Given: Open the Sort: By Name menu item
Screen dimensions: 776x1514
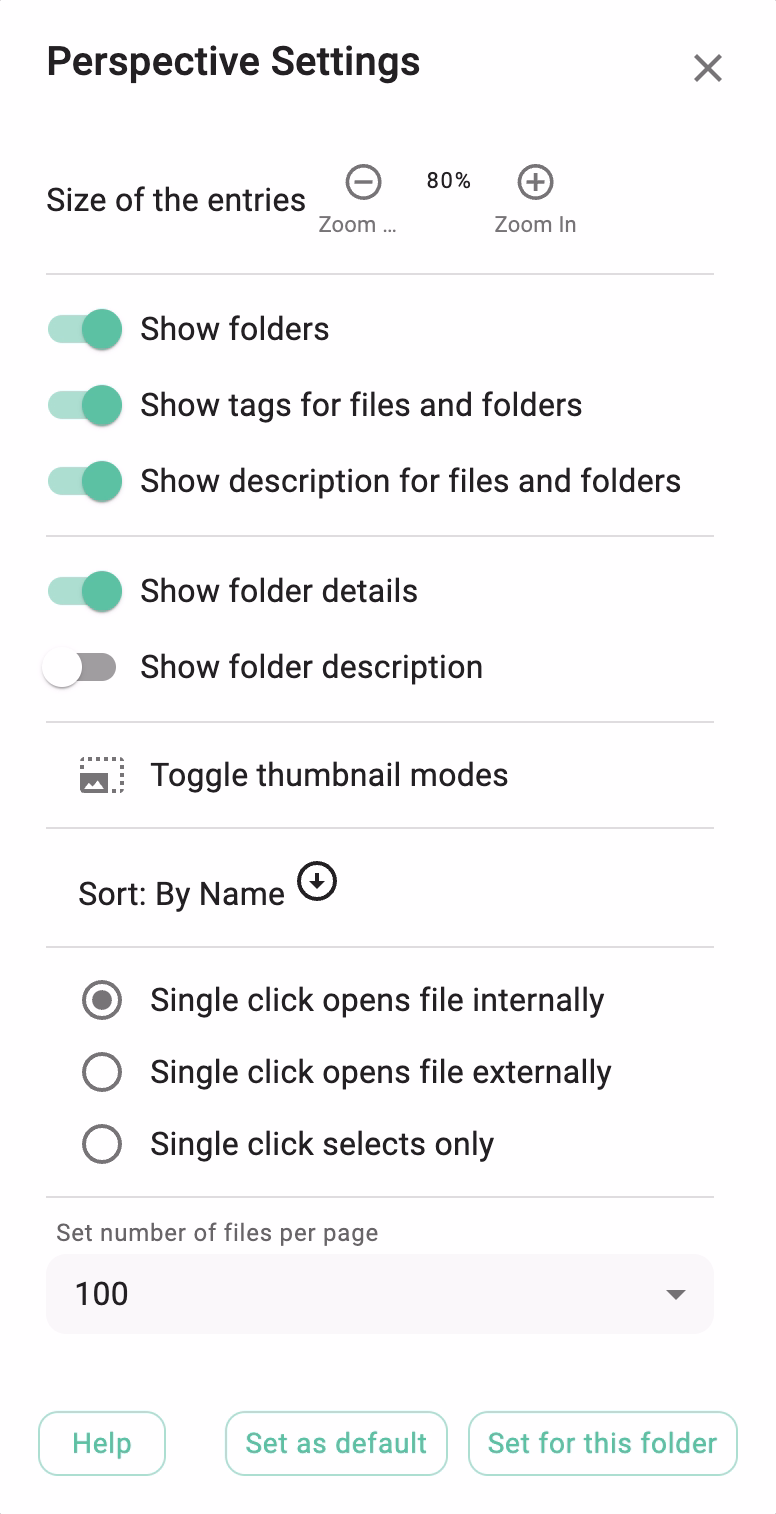Looking at the screenshot, I should tap(182, 893).
